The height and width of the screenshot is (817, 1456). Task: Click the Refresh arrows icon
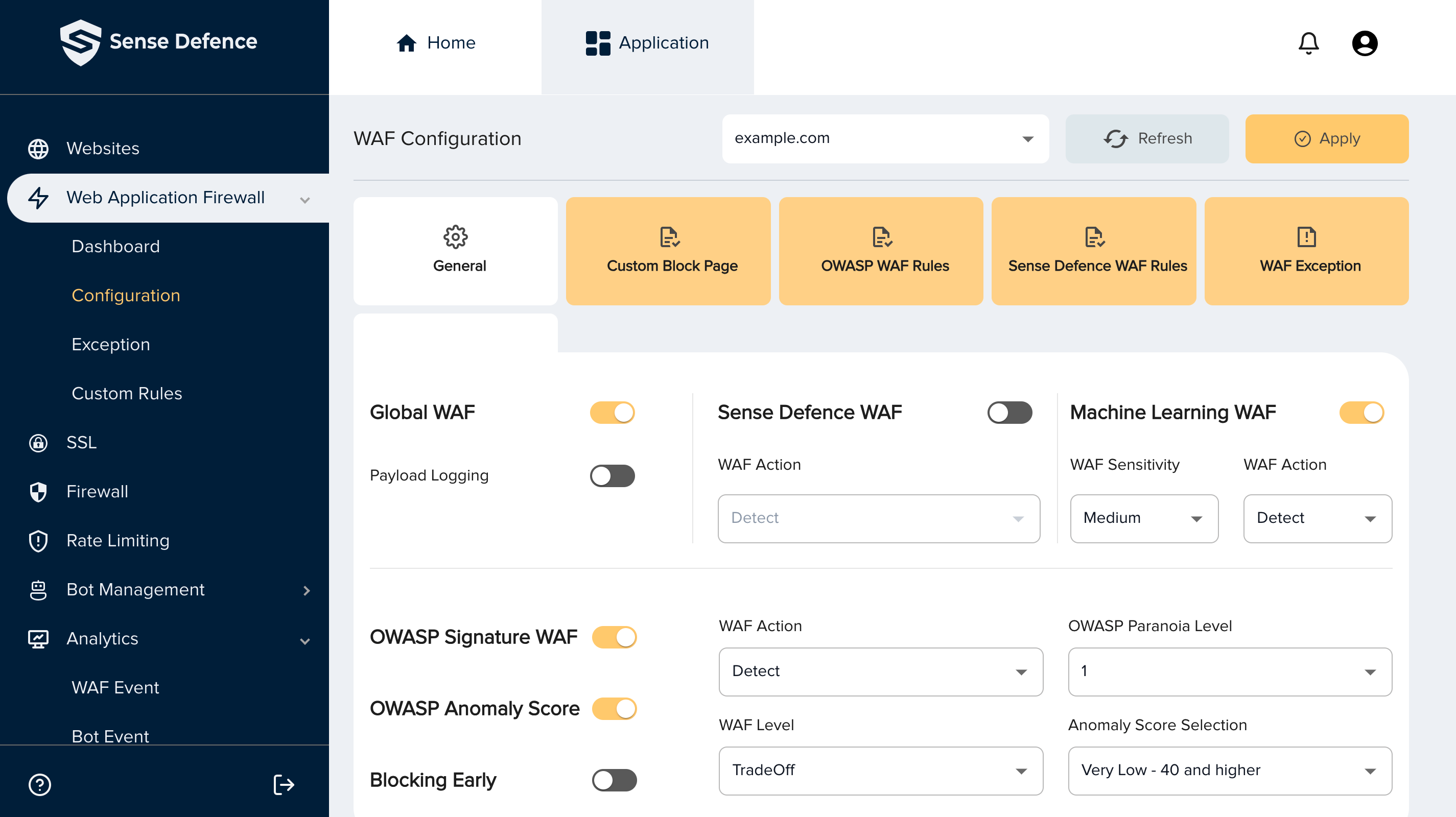1115,139
